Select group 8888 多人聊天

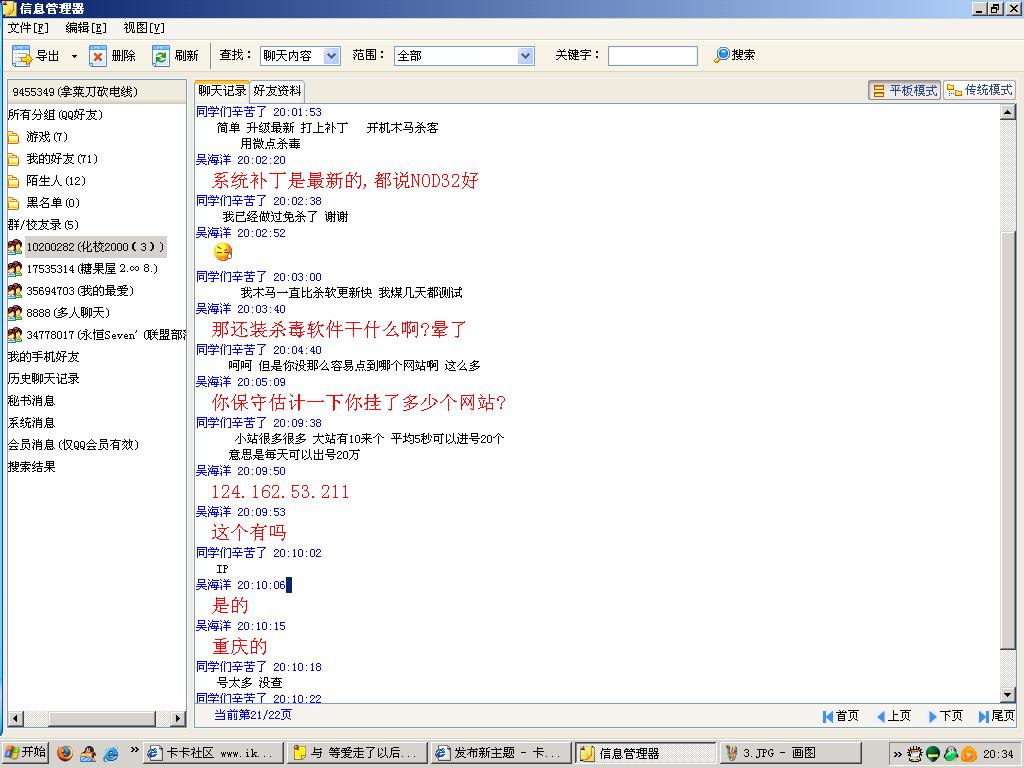coord(68,313)
